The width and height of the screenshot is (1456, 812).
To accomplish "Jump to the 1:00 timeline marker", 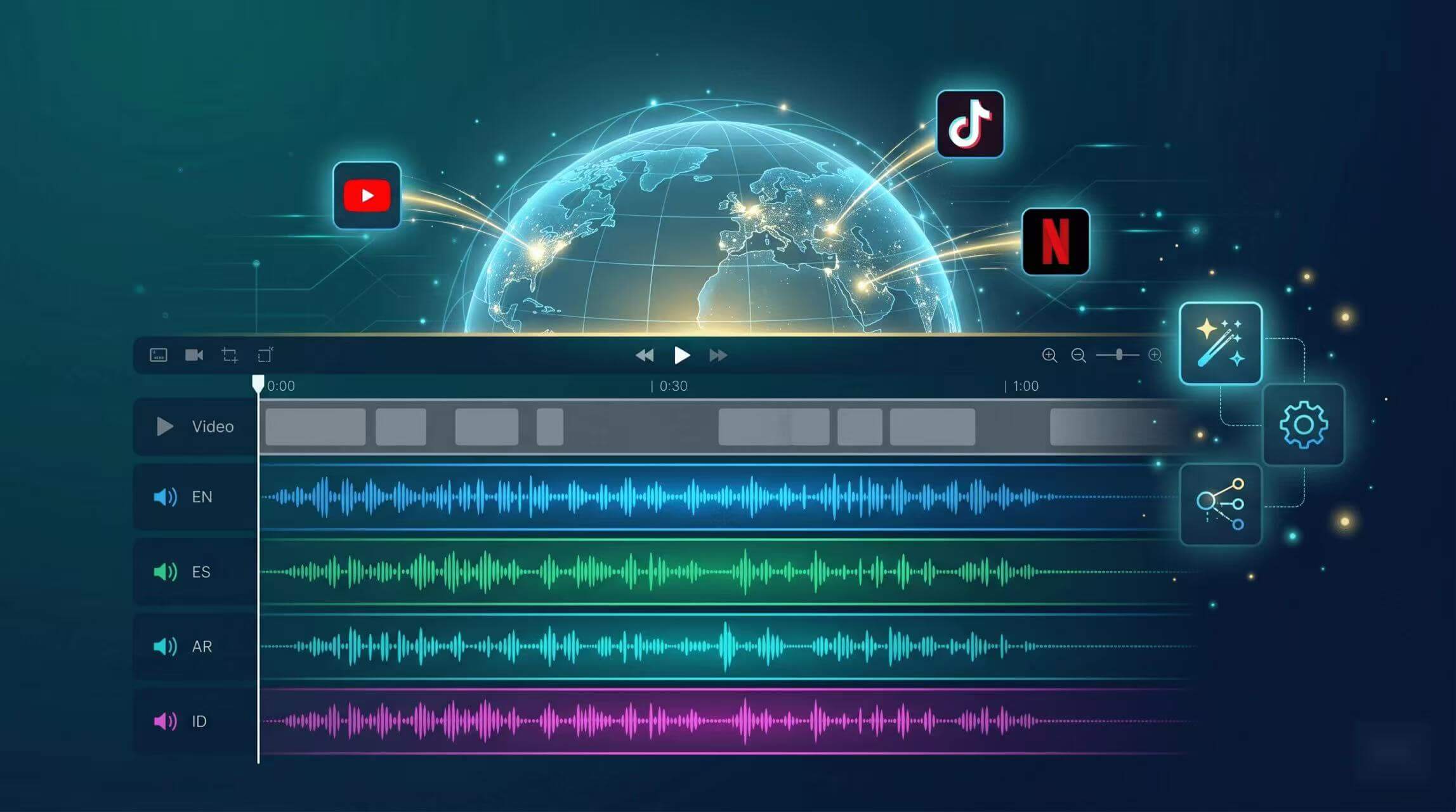I will (1025, 386).
